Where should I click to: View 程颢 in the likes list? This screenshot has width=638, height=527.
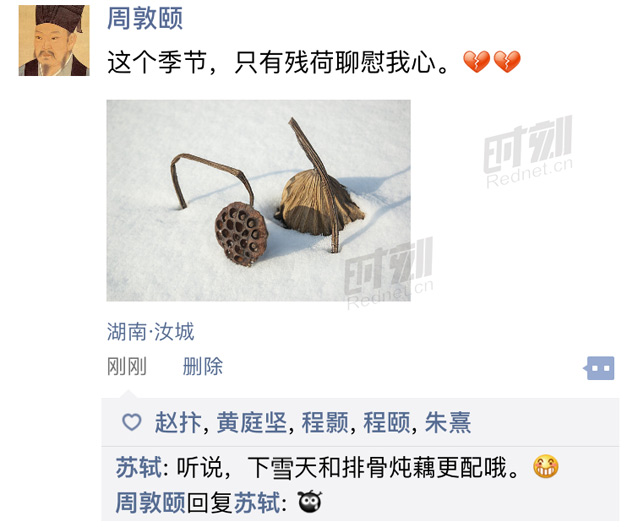tap(325, 422)
